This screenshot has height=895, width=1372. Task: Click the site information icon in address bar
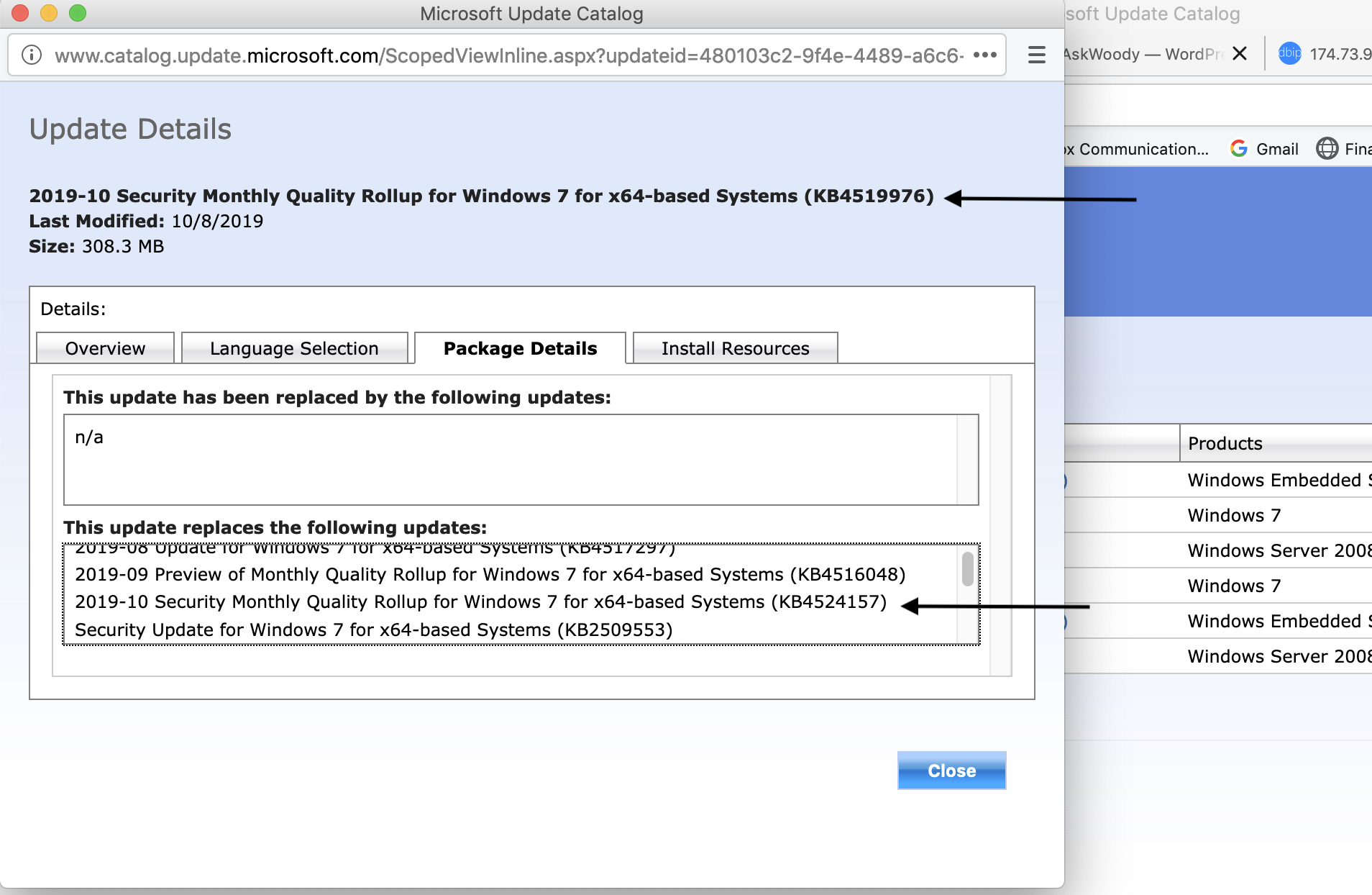pyautogui.click(x=32, y=55)
